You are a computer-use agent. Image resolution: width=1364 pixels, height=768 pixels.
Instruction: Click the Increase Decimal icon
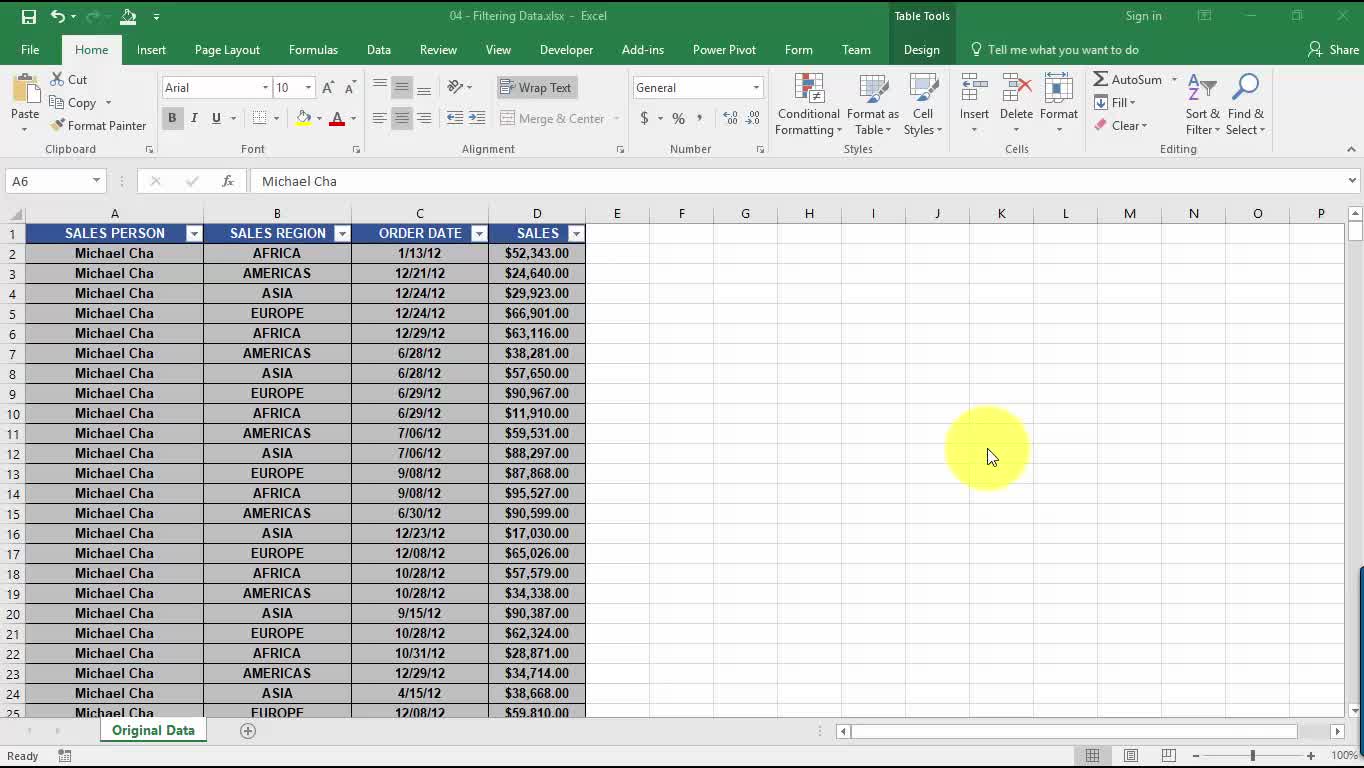[x=730, y=118]
